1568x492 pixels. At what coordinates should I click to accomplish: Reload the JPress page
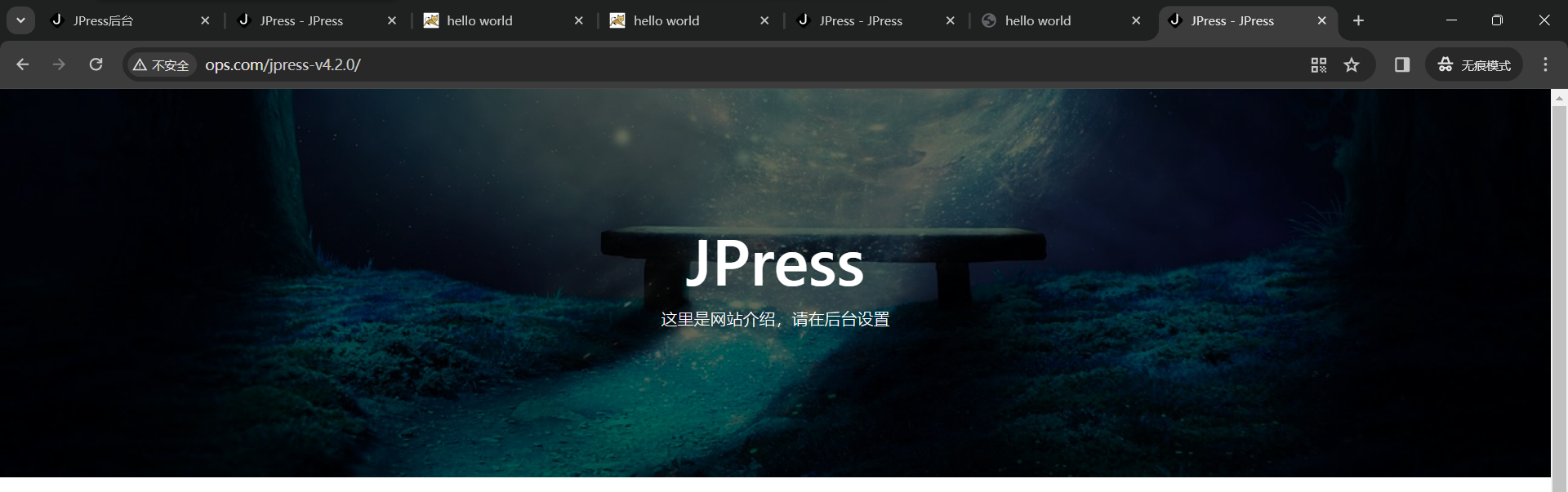(96, 64)
